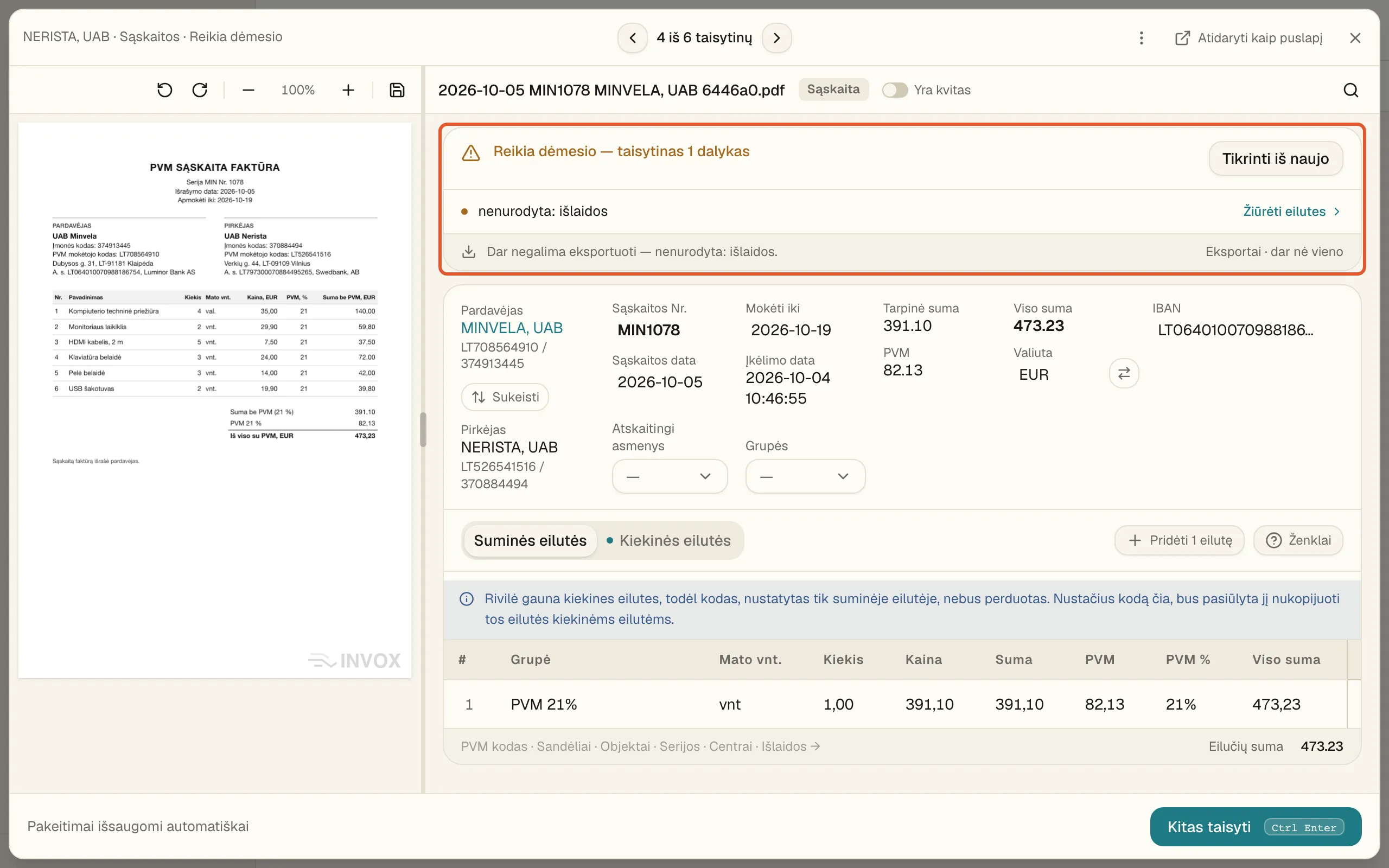Go to next item to fix

[x=776, y=38]
